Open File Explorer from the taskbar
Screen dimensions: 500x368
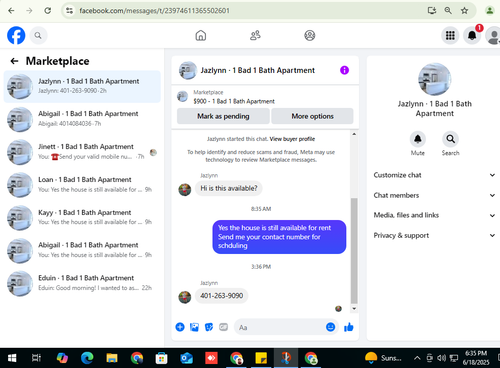(112, 358)
